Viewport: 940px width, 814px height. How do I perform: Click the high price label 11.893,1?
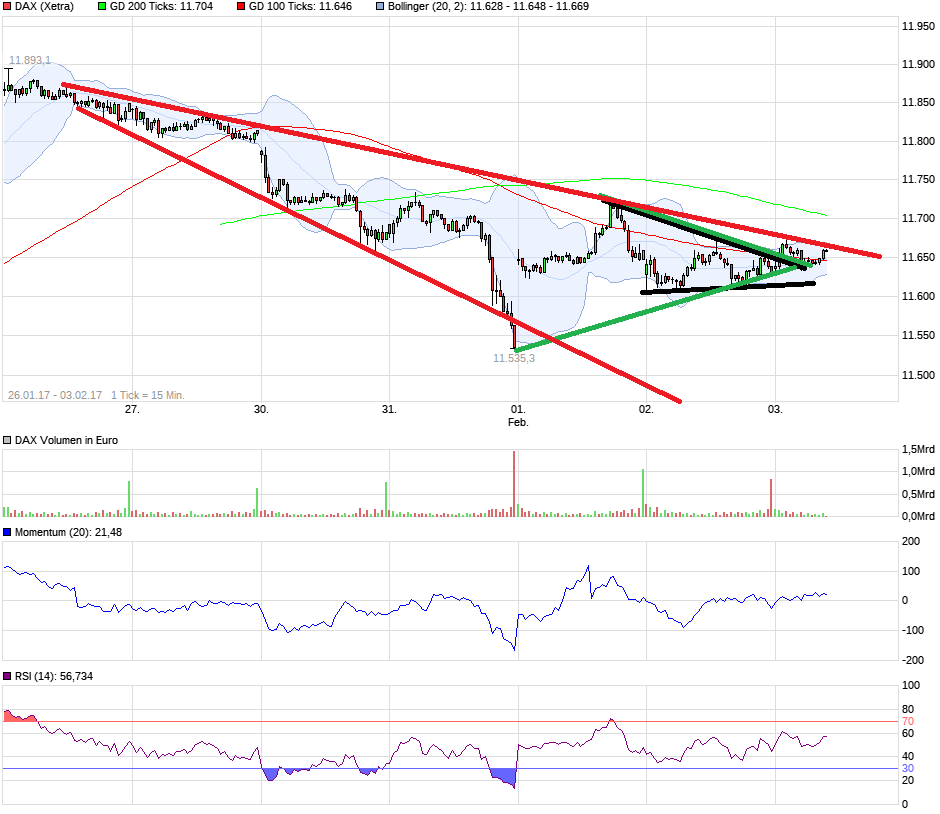pos(30,60)
